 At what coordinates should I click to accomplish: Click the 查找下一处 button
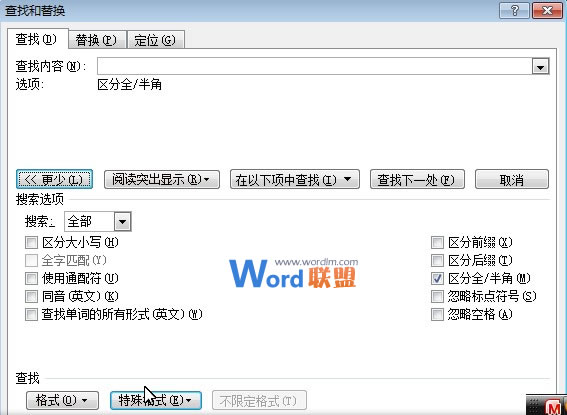coord(417,179)
